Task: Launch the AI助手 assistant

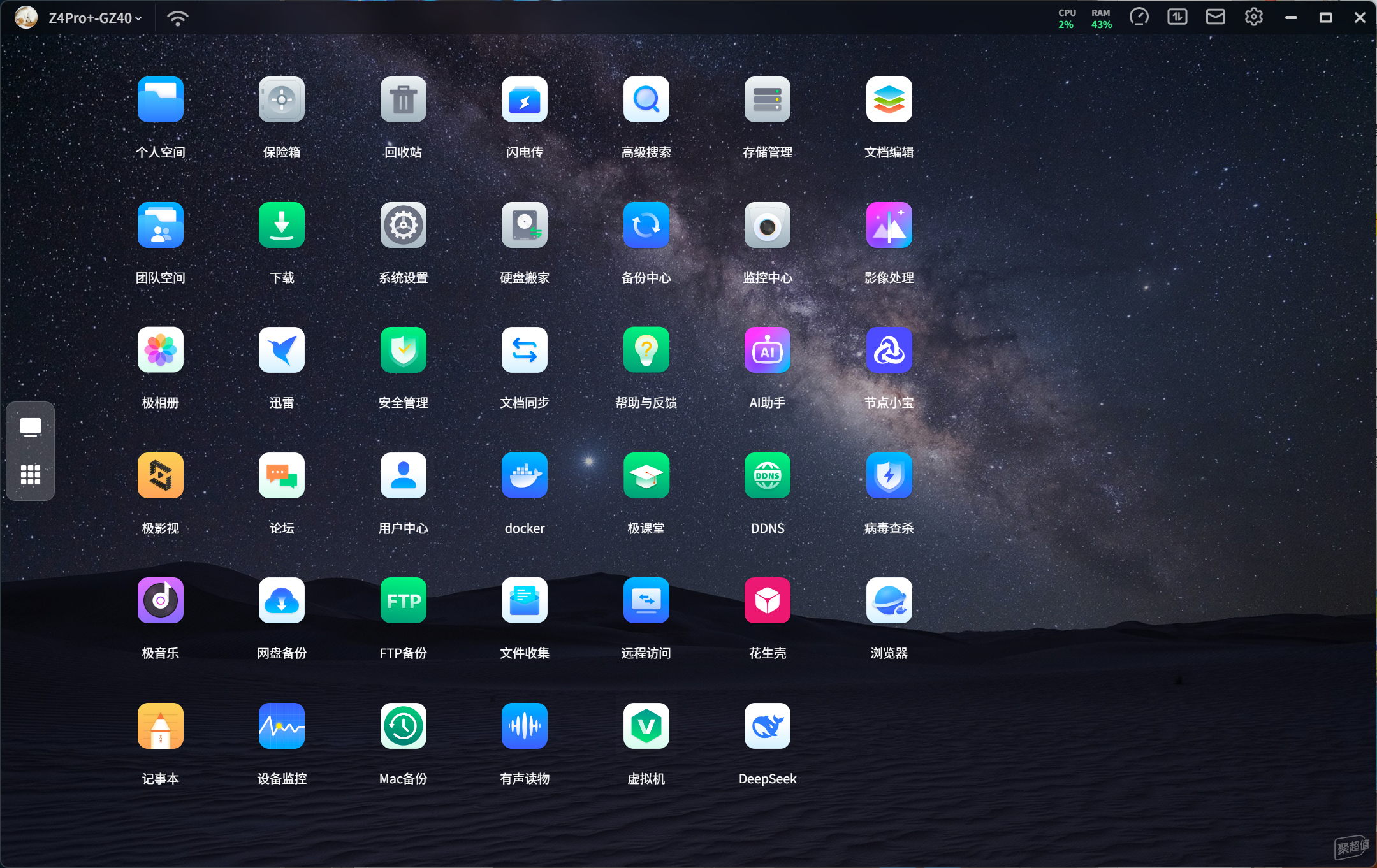Action: point(768,351)
